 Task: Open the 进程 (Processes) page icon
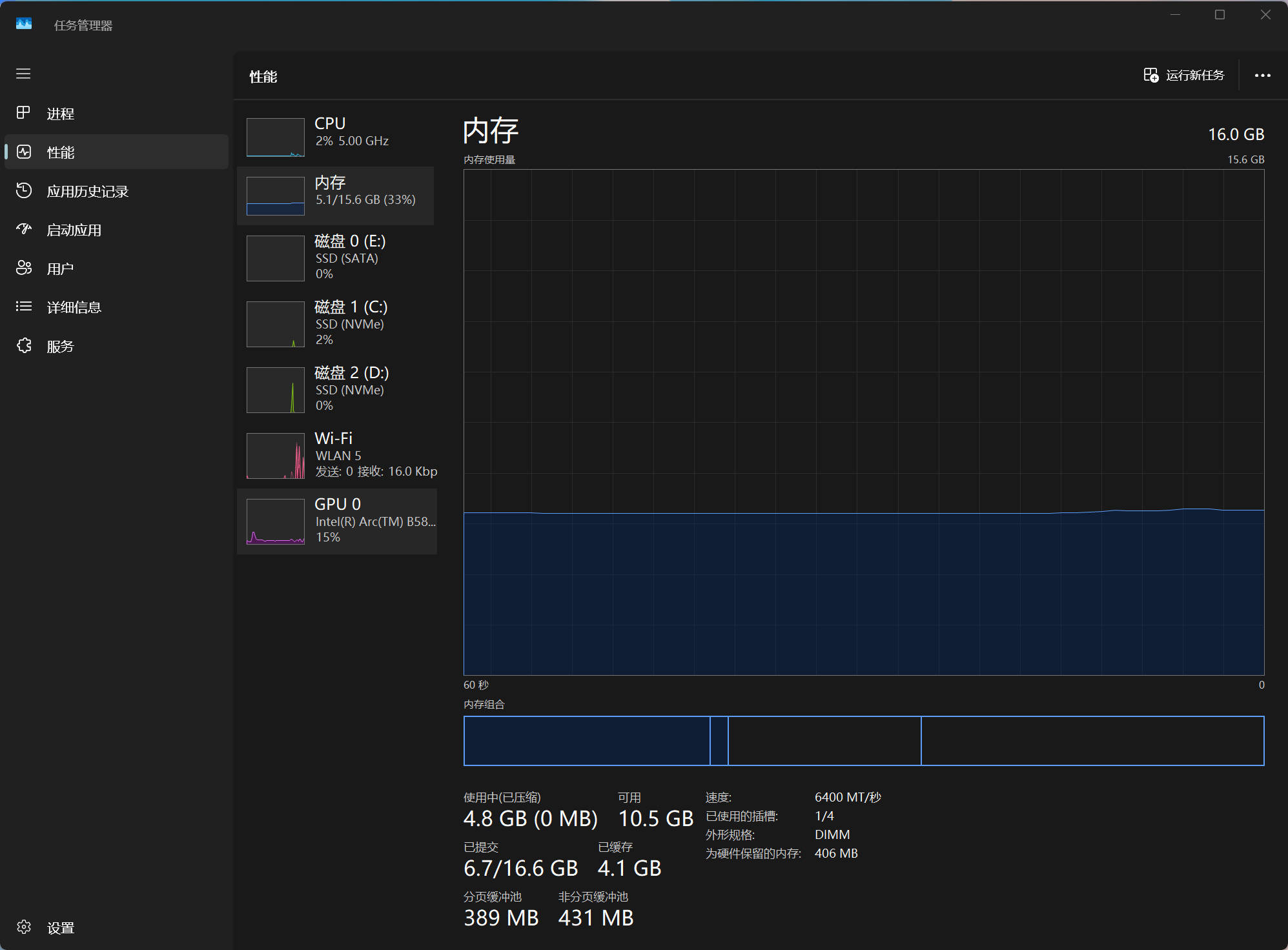(23, 113)
